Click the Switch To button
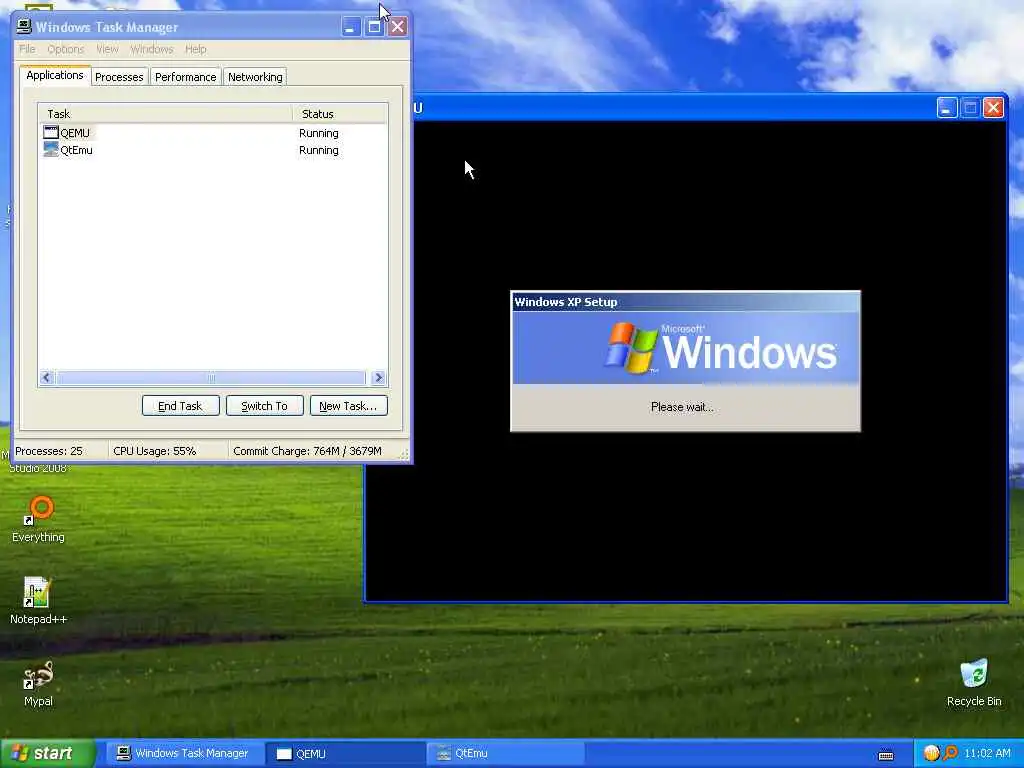This screenshot has width=1024, height=768. pyautogui.click(x=264, y=406)
